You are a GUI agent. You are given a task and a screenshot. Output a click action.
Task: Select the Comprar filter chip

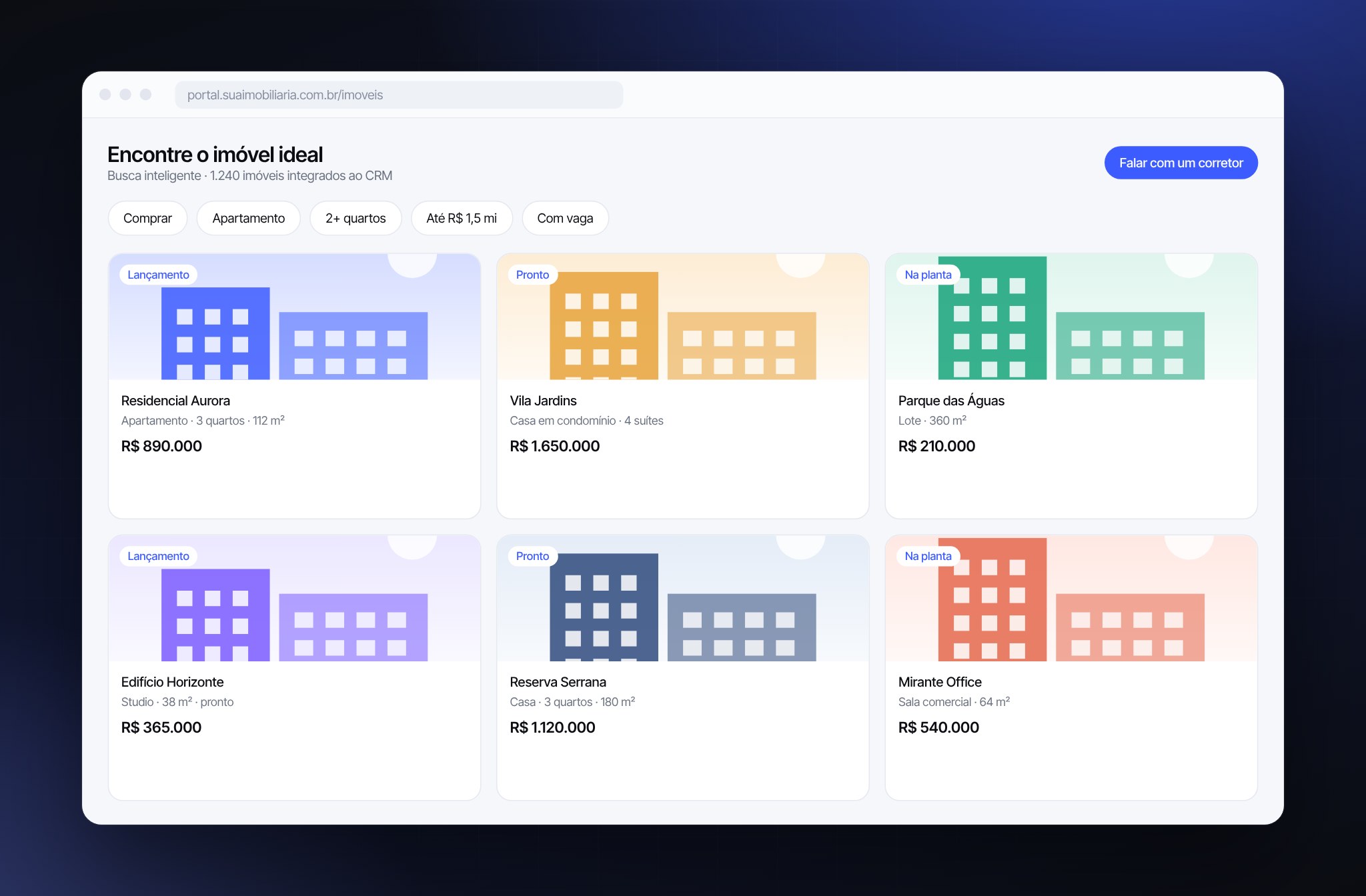pyautogui.click(x=147, y=218)
